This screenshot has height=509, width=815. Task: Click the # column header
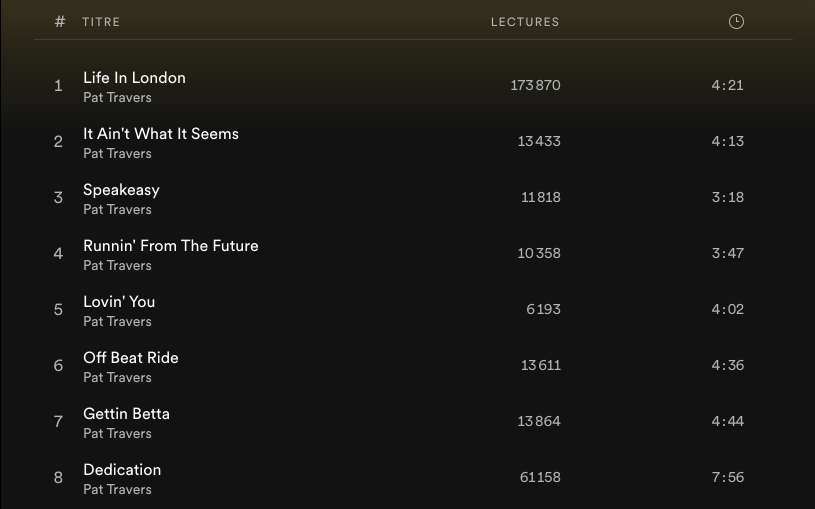click(60, 22)
